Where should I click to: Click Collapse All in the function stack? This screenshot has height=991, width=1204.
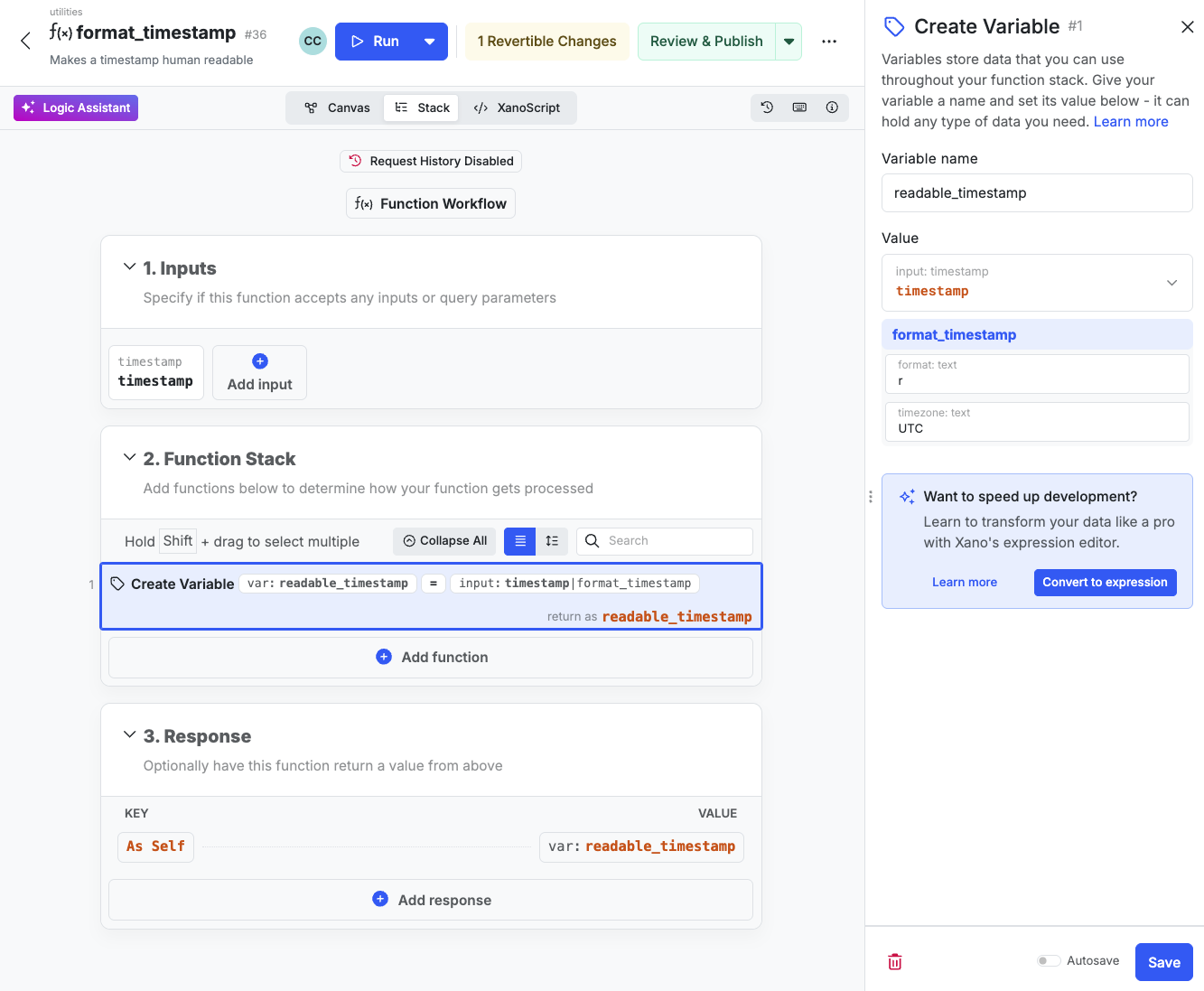pos(444,541)
